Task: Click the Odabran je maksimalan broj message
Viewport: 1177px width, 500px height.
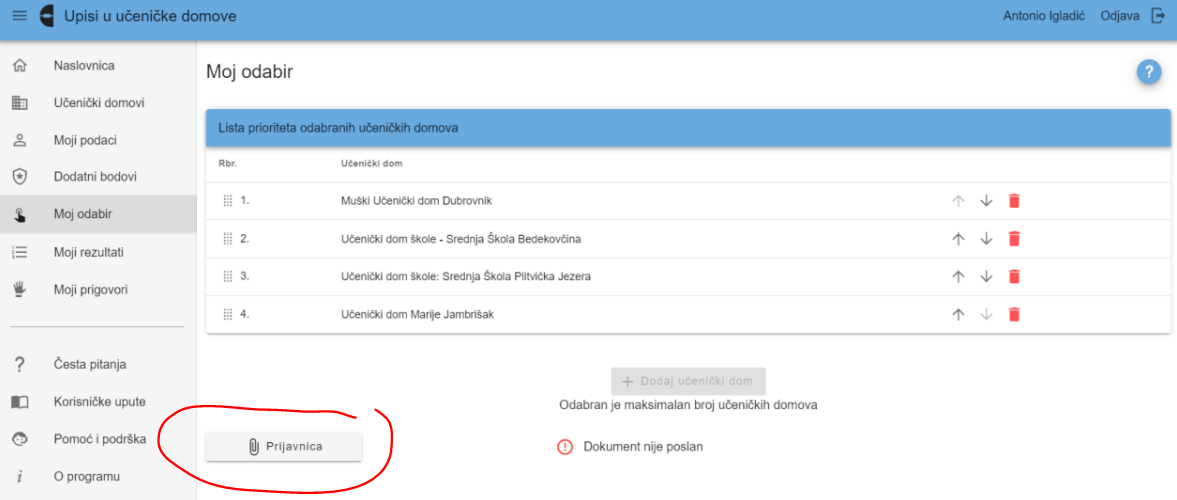Action: pos(688,405)
